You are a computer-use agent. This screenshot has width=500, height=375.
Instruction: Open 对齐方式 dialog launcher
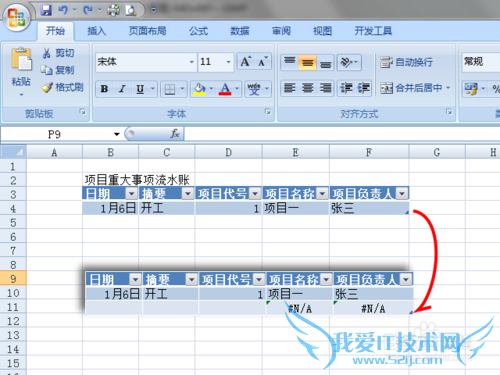click(449, 112)
